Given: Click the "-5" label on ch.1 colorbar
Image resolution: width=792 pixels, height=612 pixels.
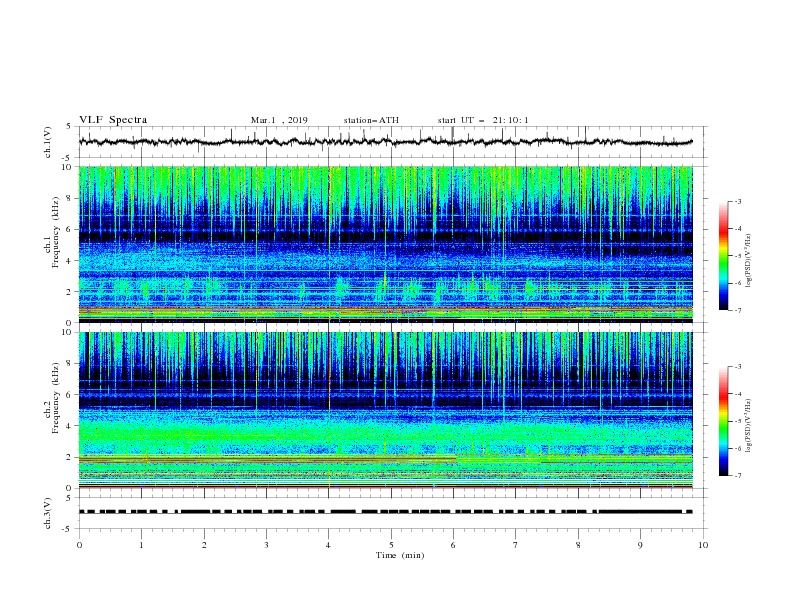Looking at the screenshot, I should click(738, 256).
